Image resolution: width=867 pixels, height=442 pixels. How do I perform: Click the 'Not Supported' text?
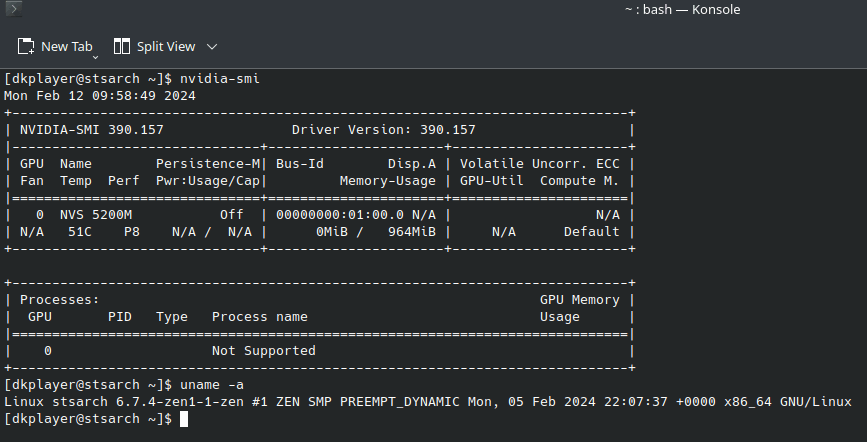(264, 351)
